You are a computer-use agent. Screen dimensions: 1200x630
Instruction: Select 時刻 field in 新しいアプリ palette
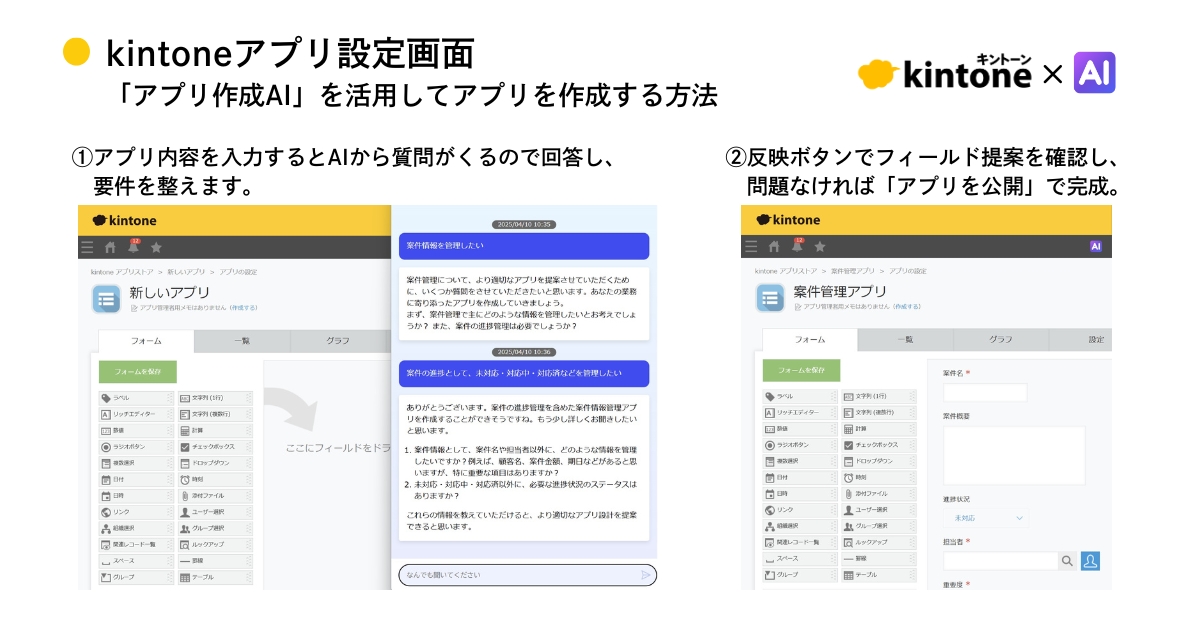point(216,479)
